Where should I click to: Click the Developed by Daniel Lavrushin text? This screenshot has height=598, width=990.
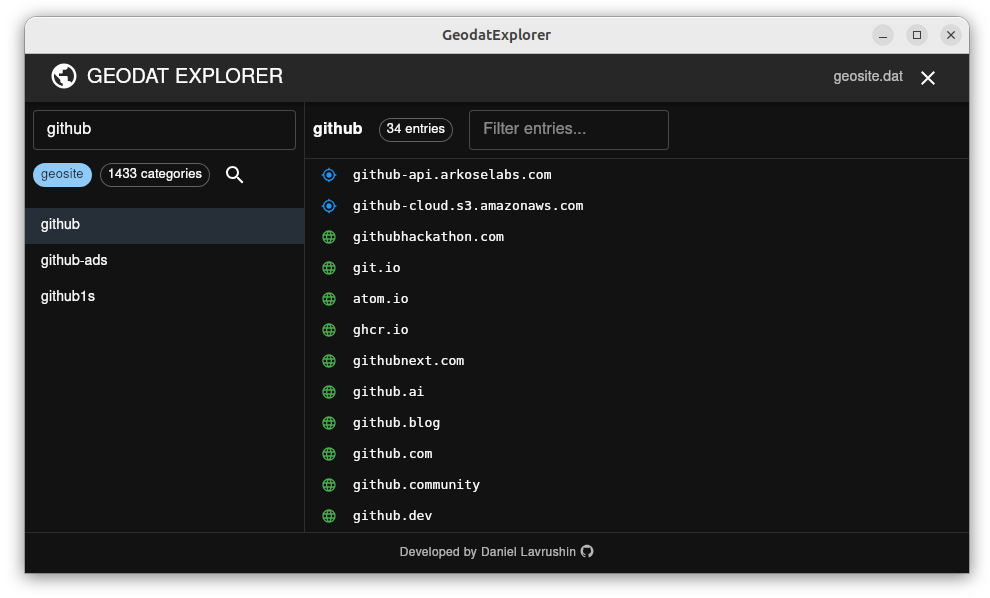(487, 552)
